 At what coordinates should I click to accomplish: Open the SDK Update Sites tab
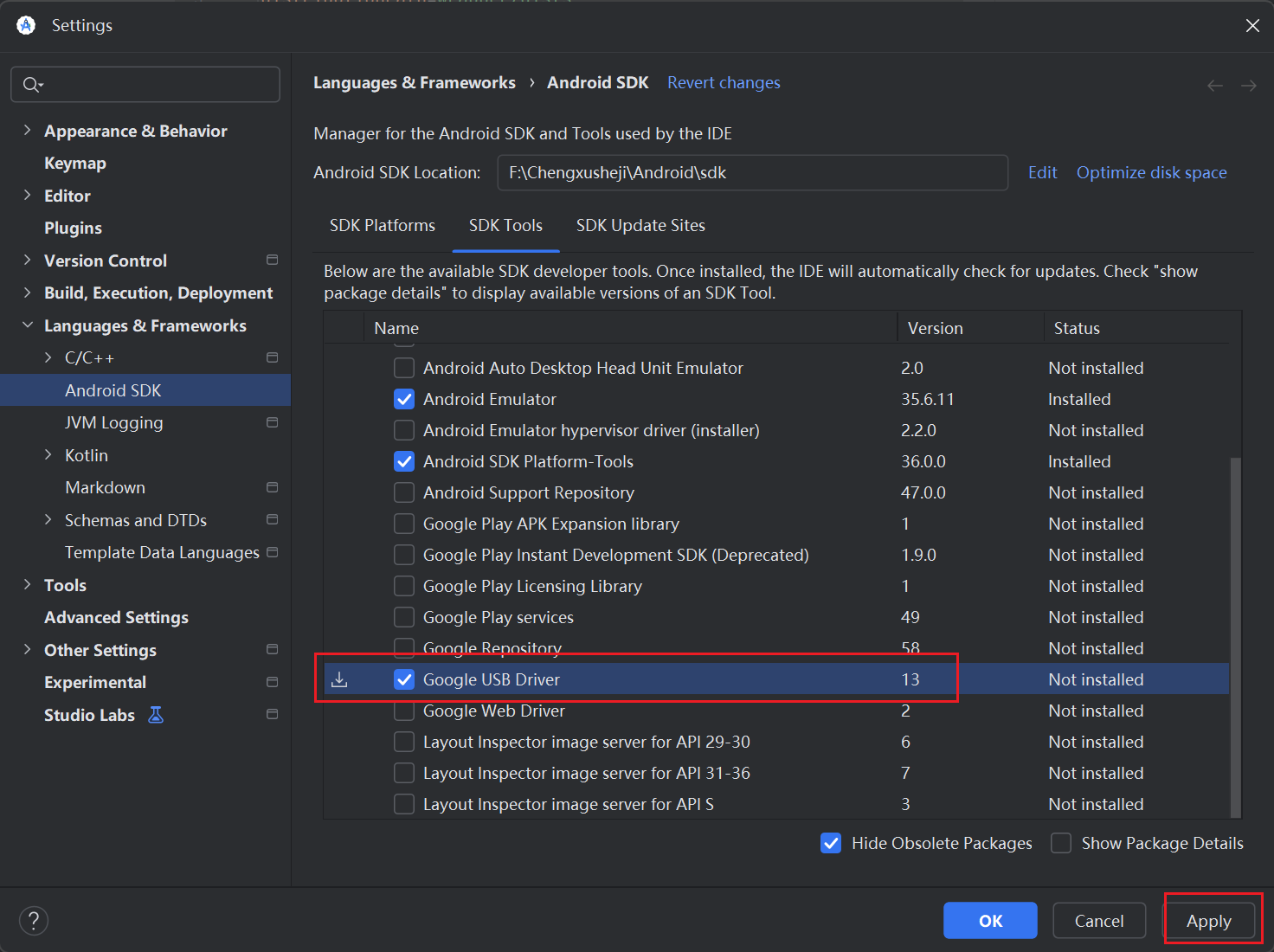[640, 225]
